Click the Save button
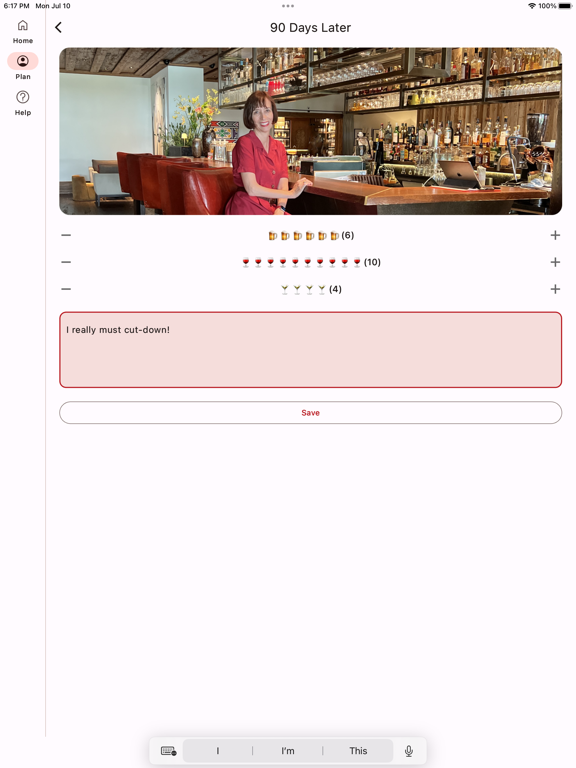Screen dimensions: 576x768 [311, 413]
